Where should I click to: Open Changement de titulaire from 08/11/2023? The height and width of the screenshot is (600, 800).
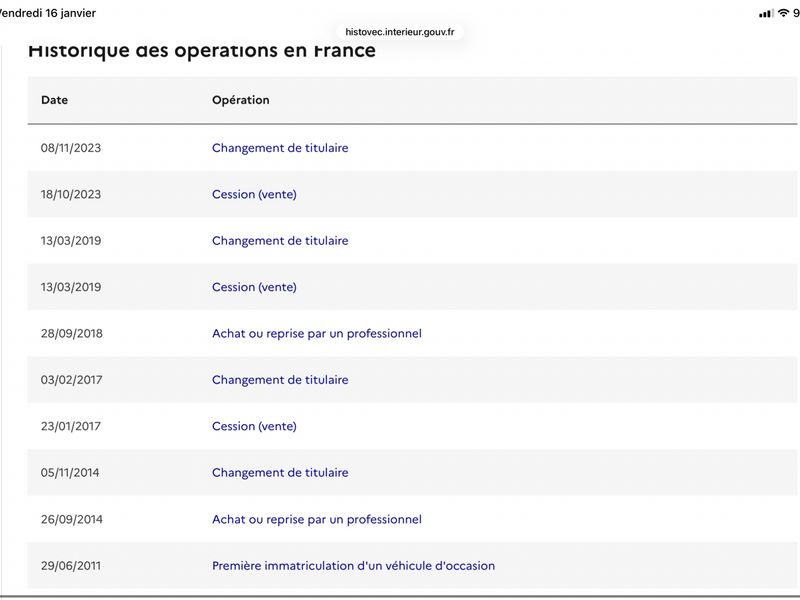pyautogui.click(x=280, y=148)
